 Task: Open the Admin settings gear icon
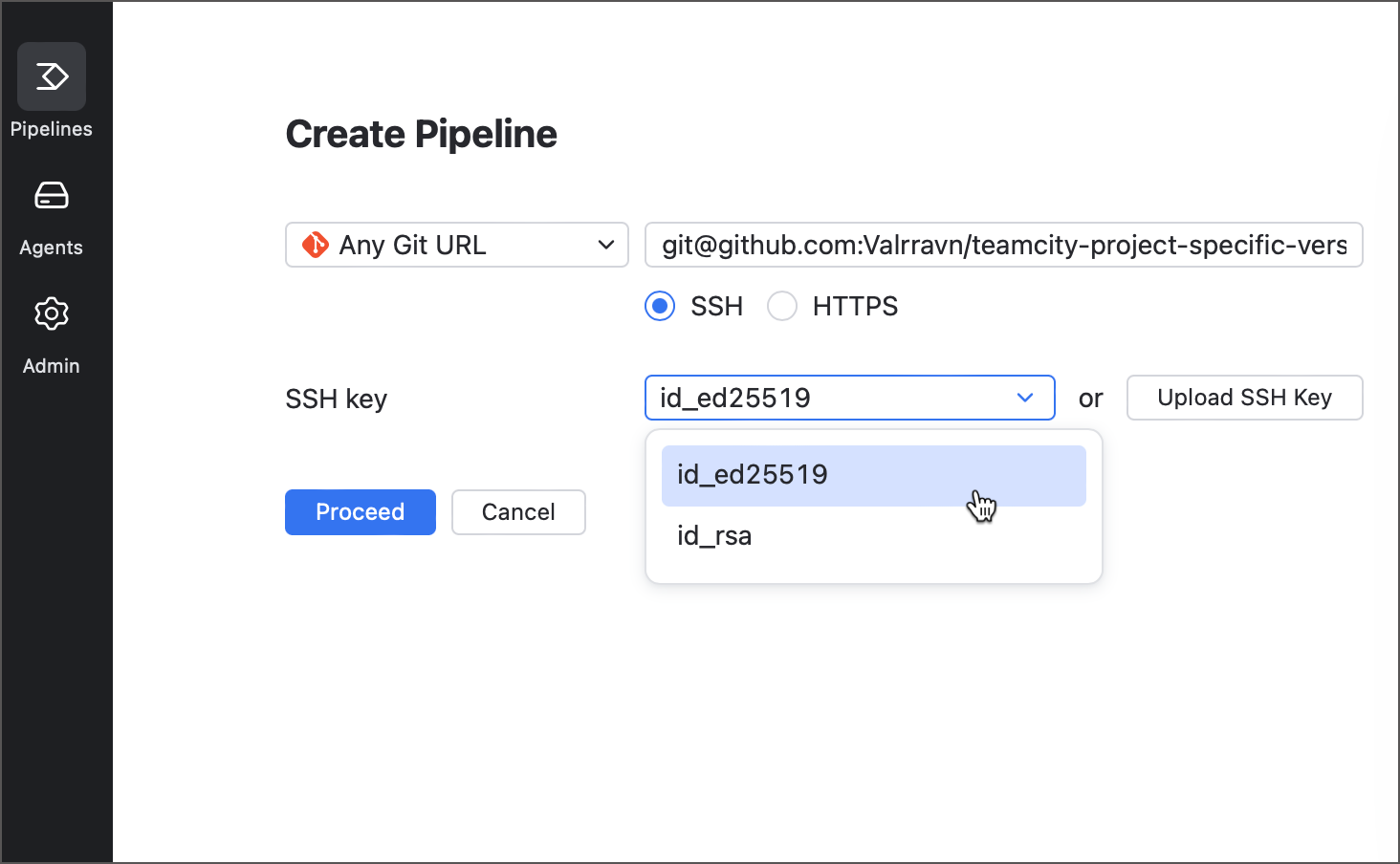pos(51,313)
